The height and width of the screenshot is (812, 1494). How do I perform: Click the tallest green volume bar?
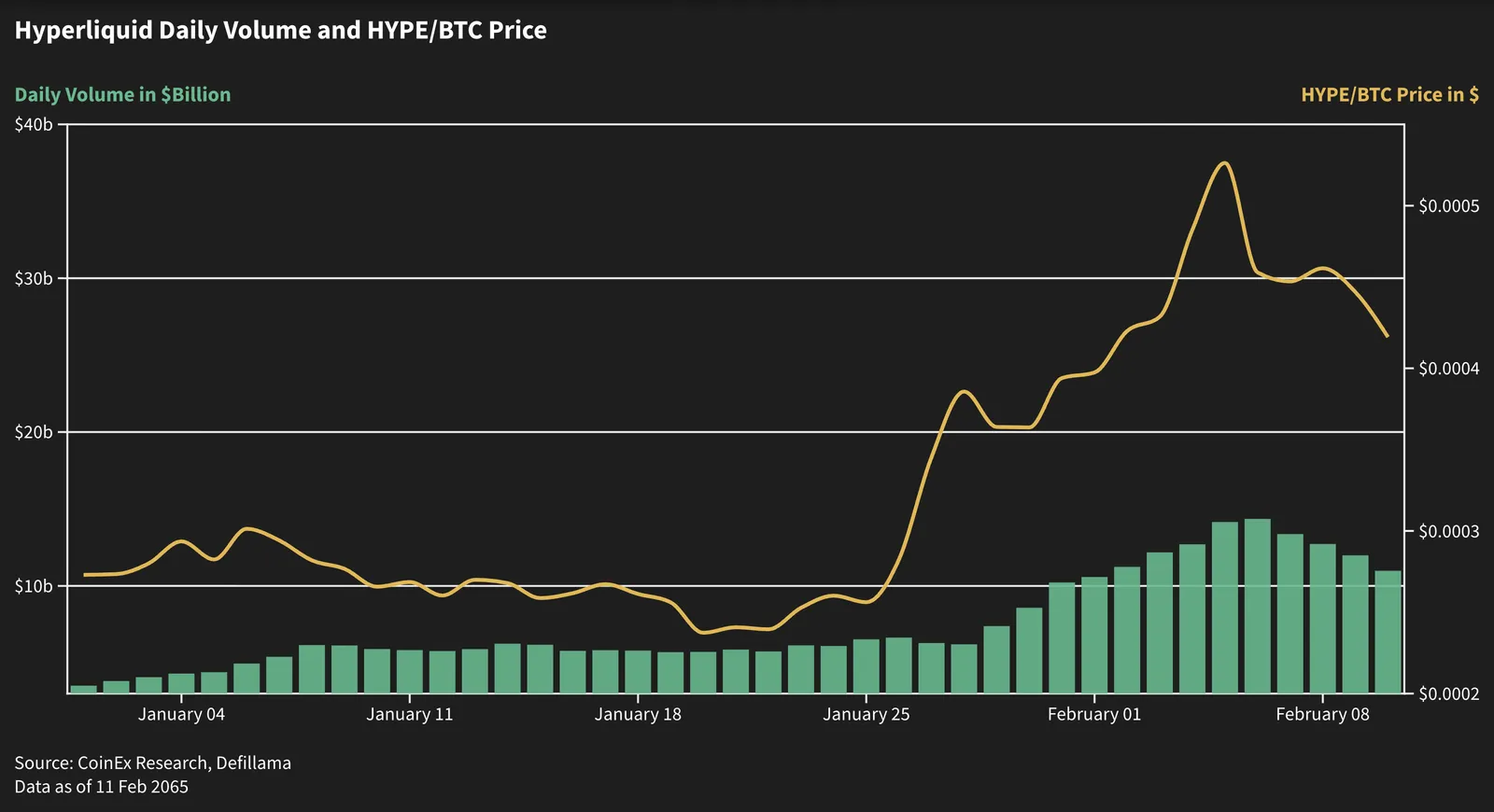[1257, 606]
